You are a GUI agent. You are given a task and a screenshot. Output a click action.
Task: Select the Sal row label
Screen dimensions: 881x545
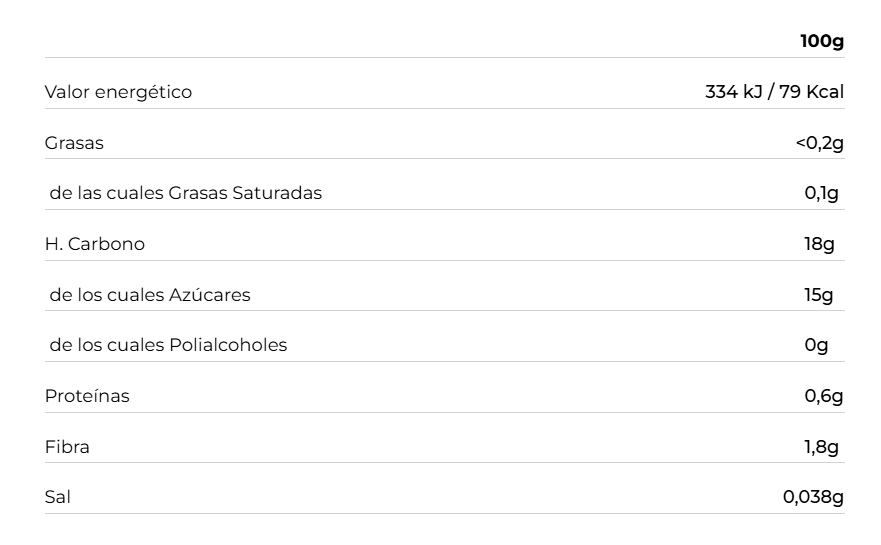point(58,497)
